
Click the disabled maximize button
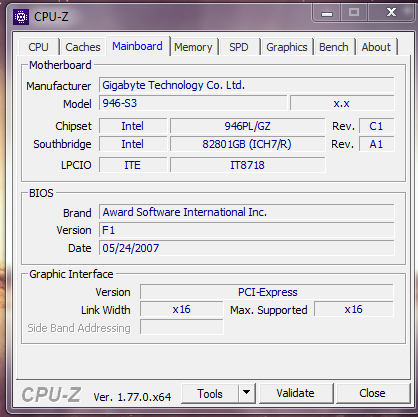tap(354, 13)
